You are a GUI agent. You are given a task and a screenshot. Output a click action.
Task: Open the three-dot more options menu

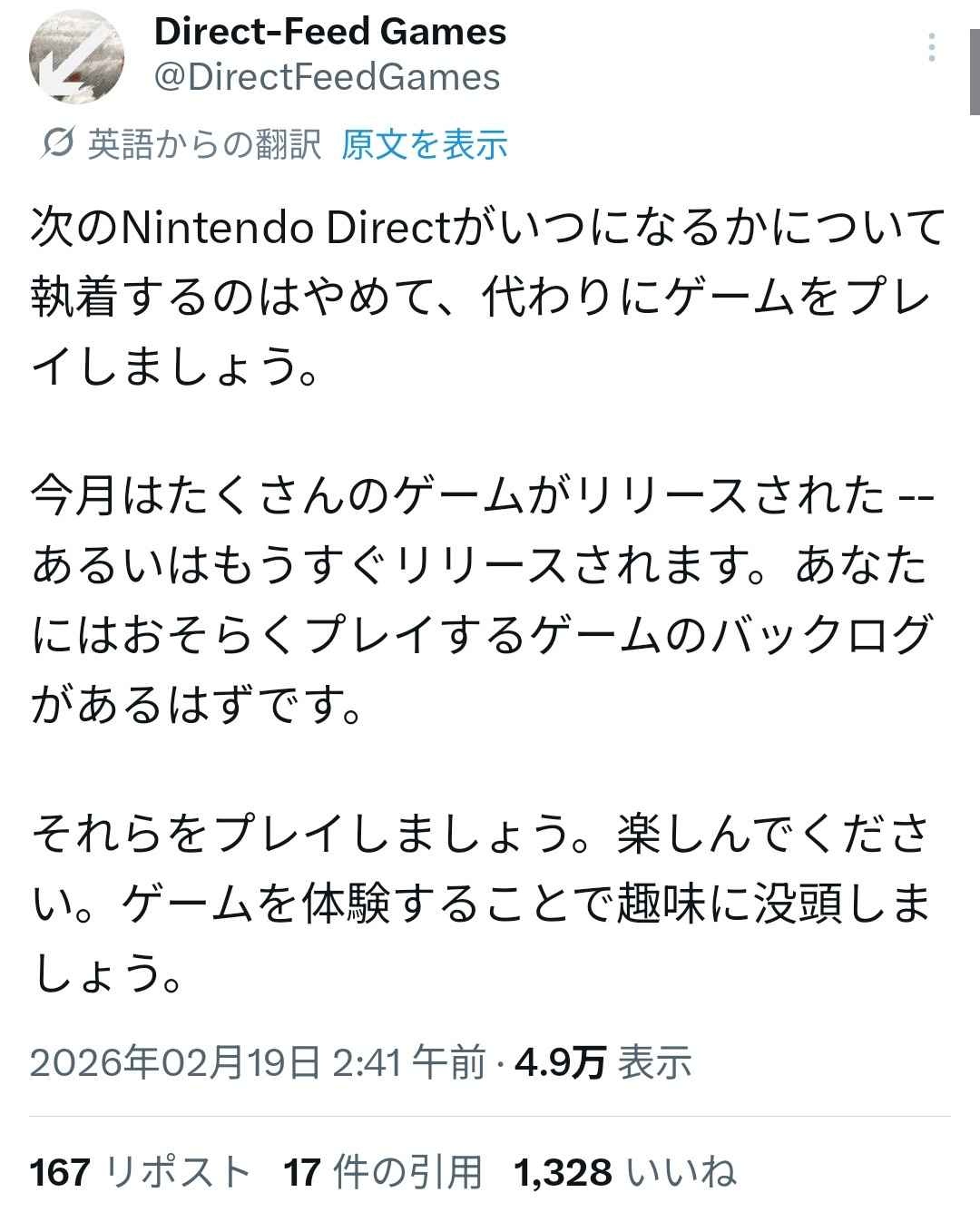932,47
